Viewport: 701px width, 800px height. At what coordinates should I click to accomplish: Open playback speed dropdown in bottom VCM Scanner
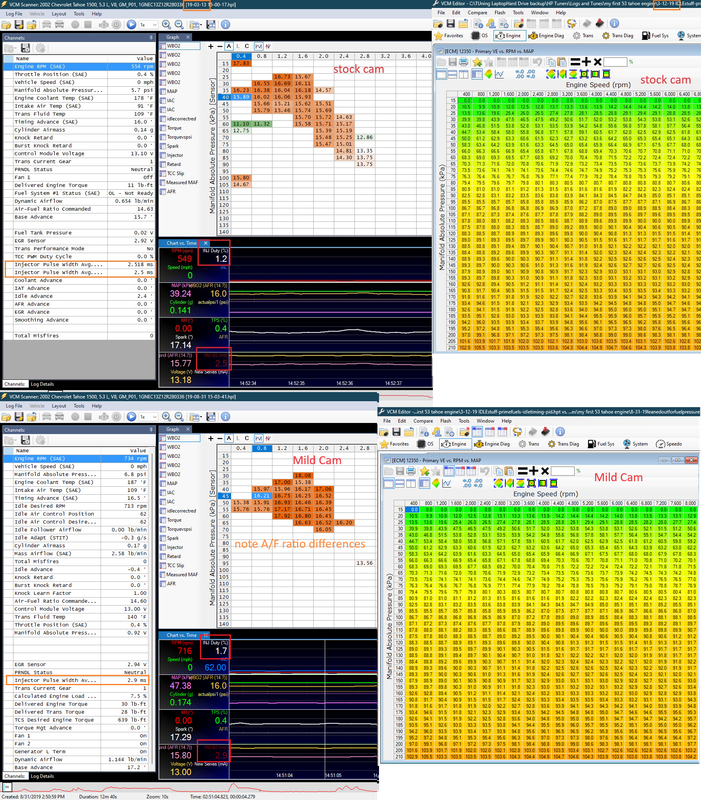[x=149, y=416]
